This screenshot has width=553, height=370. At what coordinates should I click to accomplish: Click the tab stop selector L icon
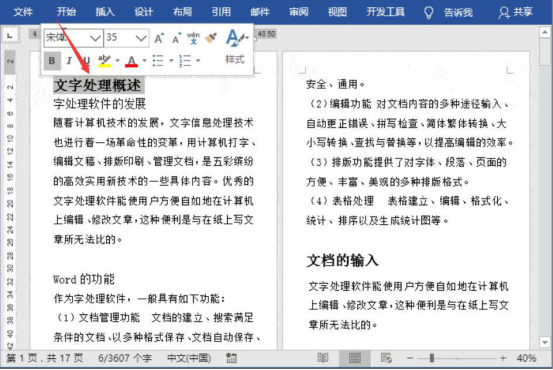pos(10,35)
